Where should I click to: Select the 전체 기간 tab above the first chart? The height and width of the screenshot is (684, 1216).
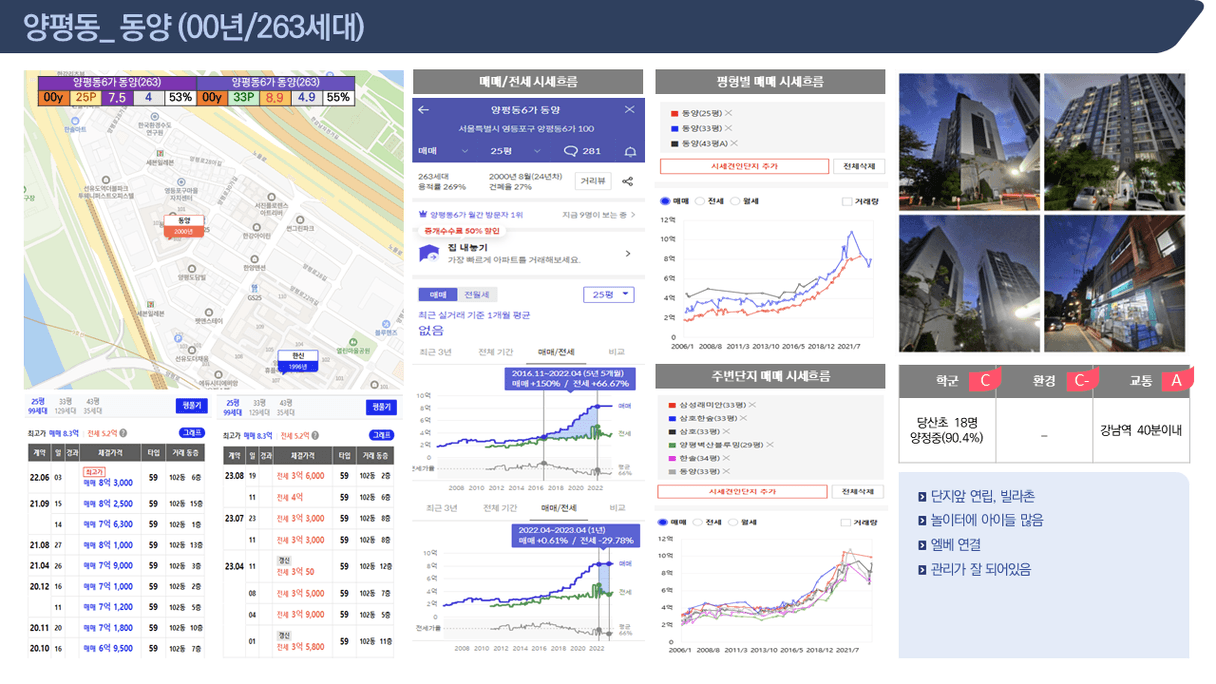tap(497, 352)
